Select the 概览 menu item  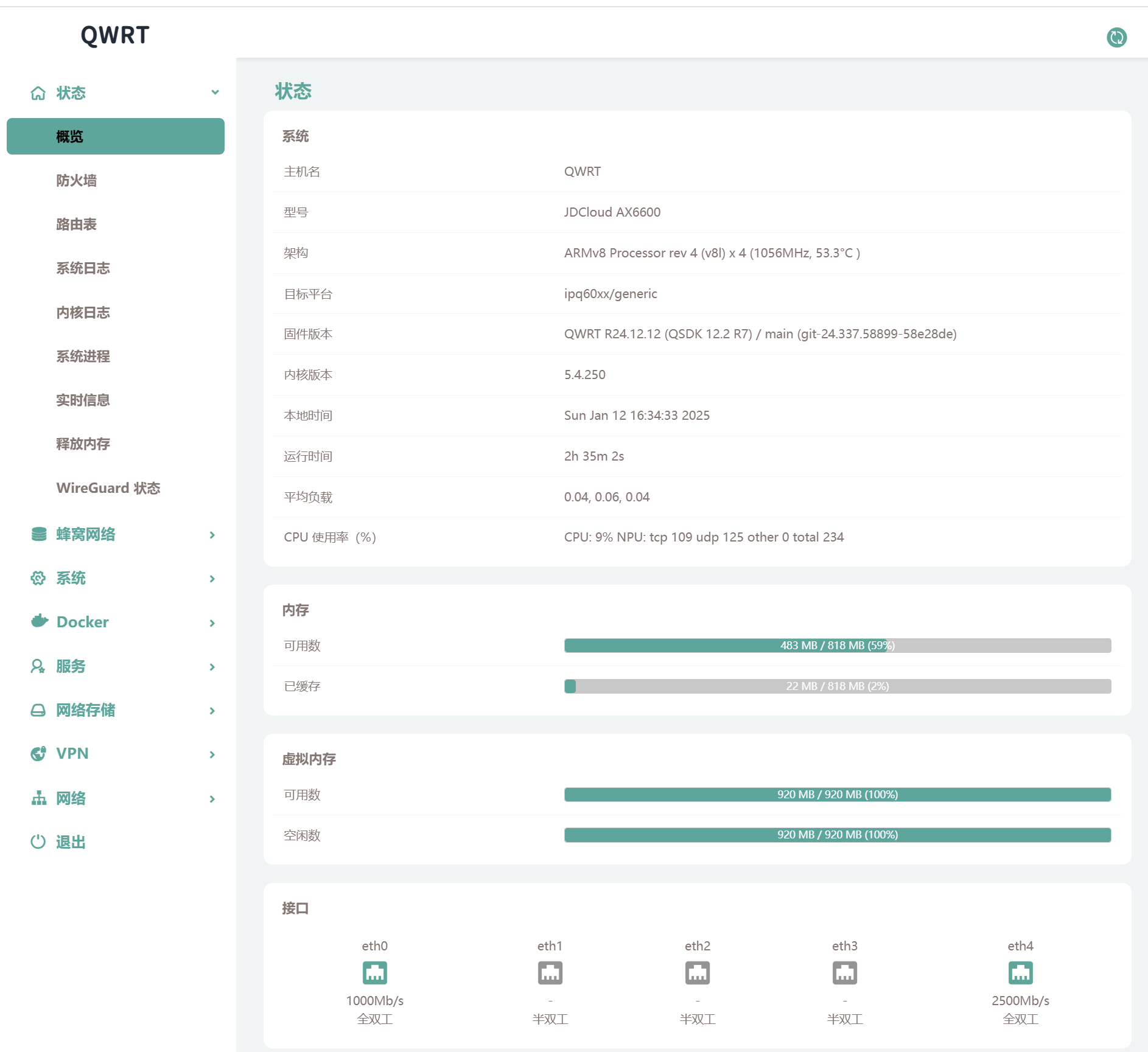click(x=116, y=136)
